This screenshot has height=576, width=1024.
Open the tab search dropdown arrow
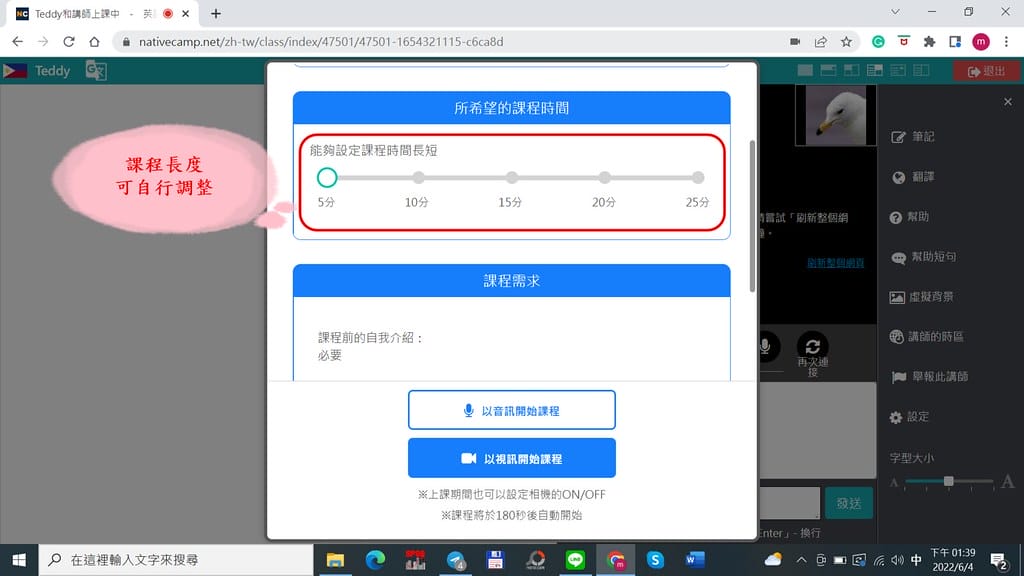pyautogui.click(x=895, y=12)
